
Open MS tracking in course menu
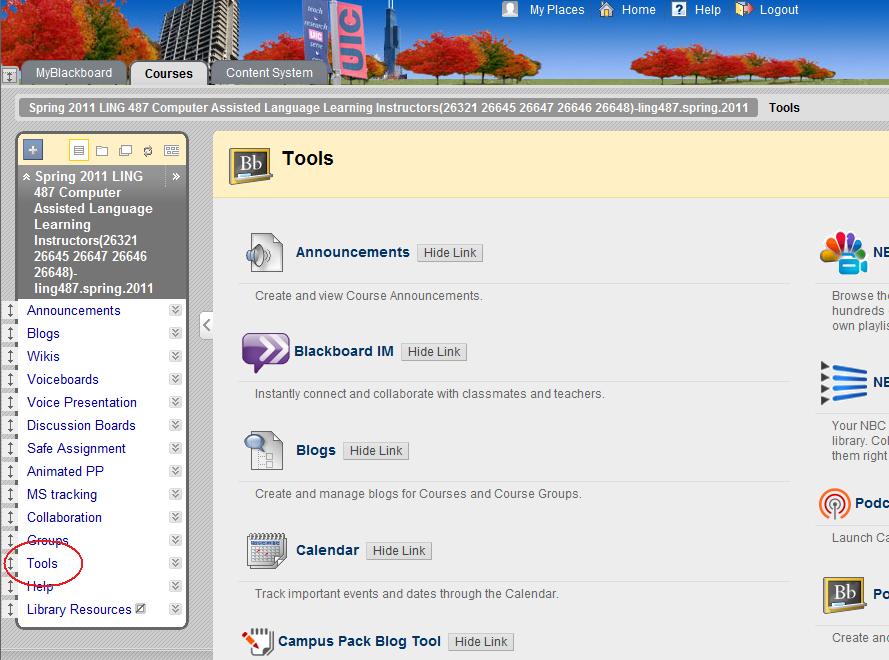(x=62, y=494)
